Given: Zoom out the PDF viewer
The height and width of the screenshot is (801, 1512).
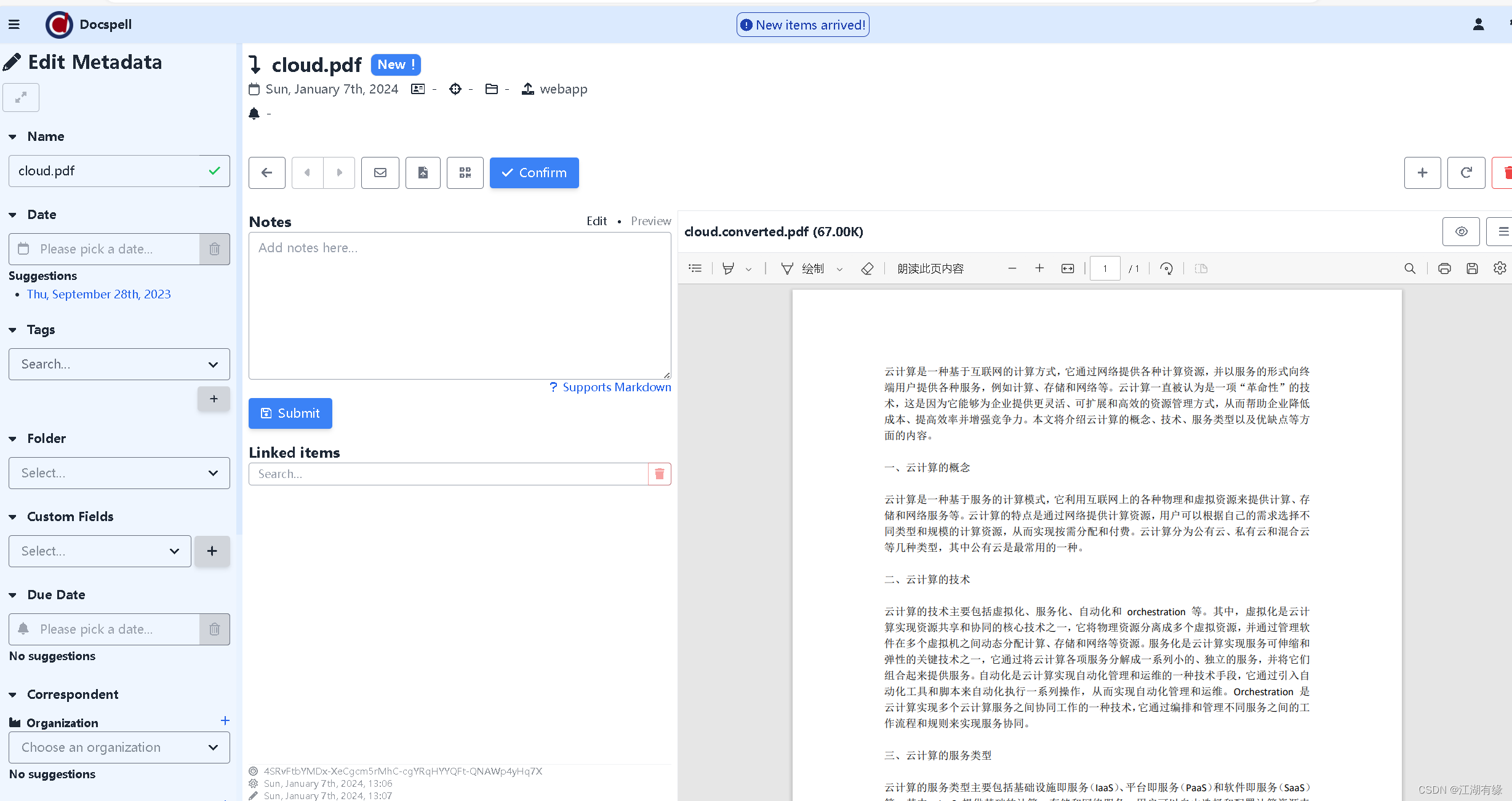Looking at the screenshot, I should [1012, 269].
